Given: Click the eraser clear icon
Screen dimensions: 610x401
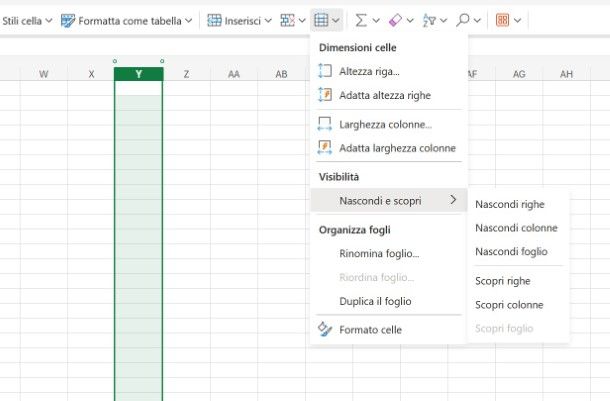Looking at the screenshot, I should click(394, 20).
